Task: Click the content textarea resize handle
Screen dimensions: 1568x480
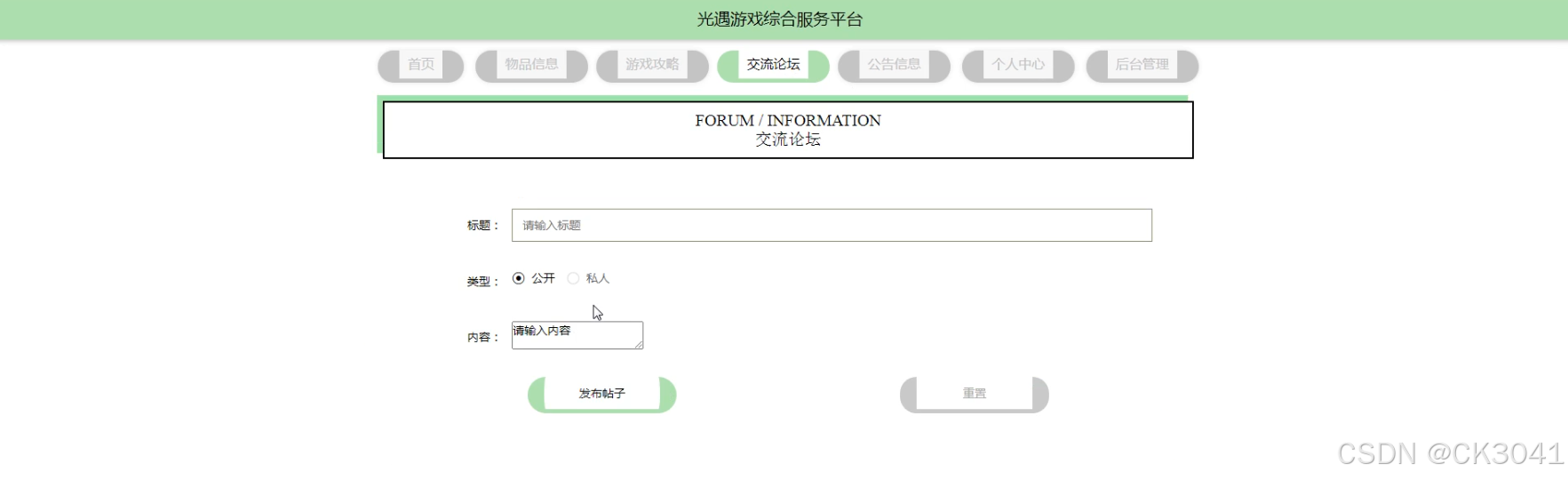Action: pos(639,345)
